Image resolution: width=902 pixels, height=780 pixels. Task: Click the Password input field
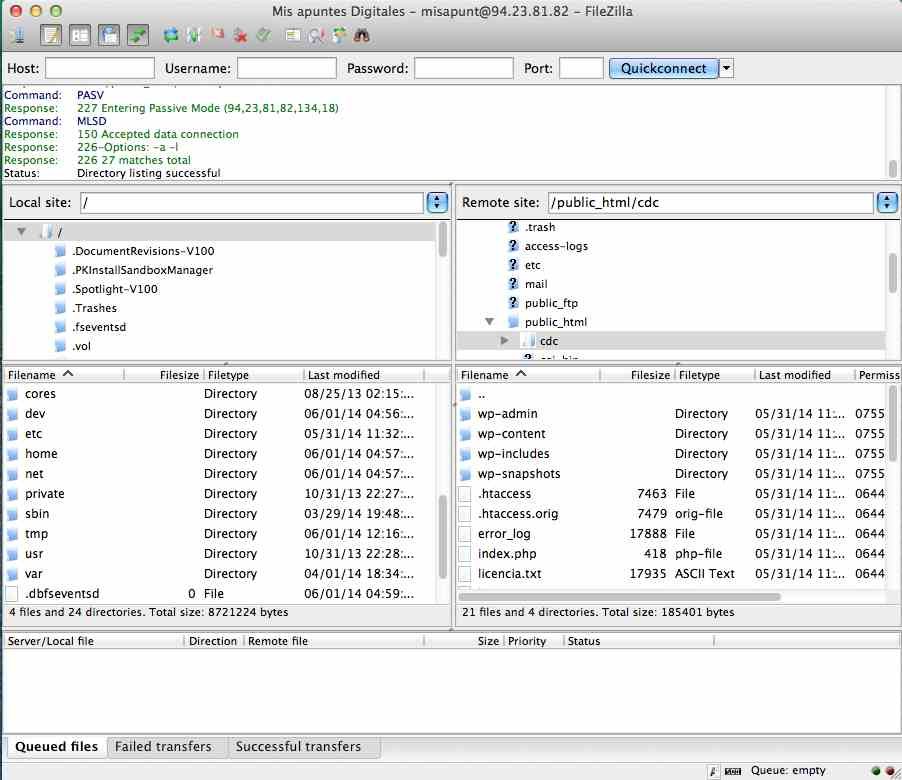click(x=464, y=68)
